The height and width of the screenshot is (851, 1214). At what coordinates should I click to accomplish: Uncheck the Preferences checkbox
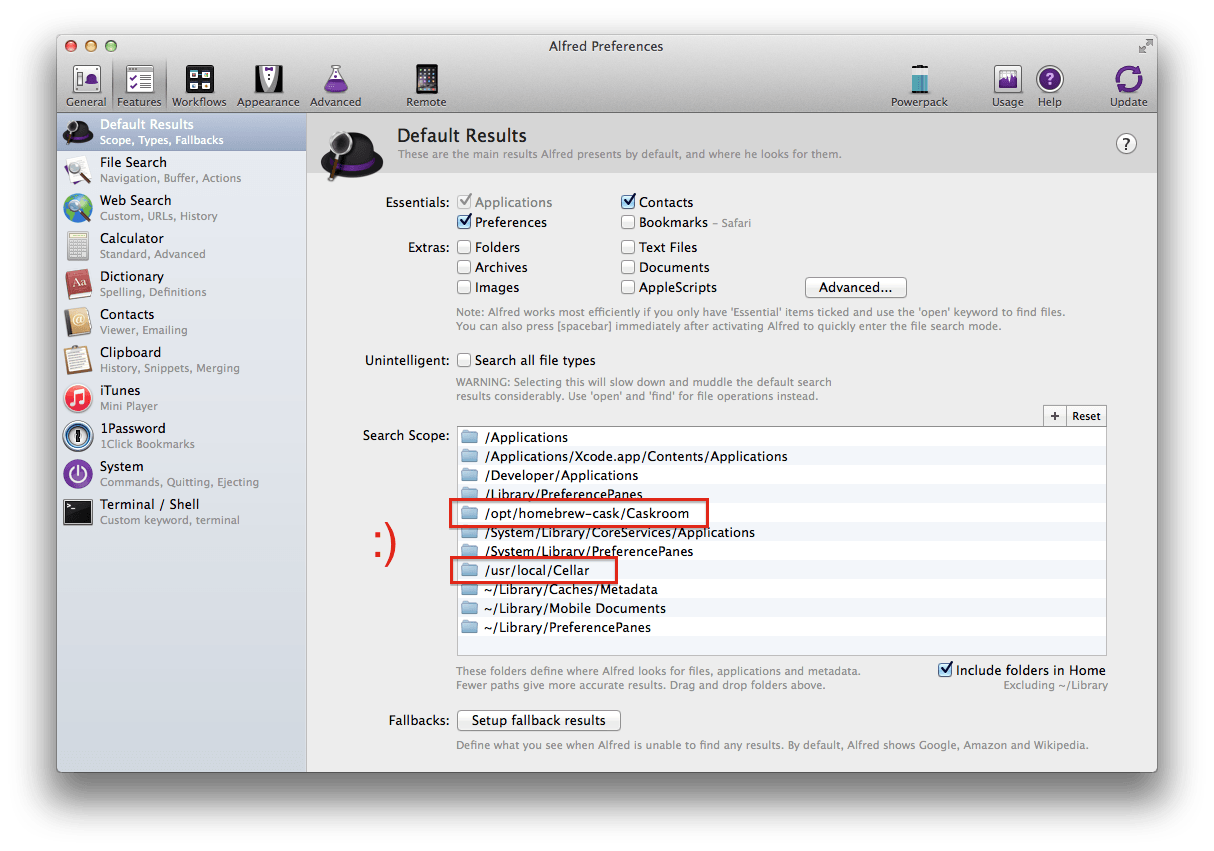click(x=464, y=222)
